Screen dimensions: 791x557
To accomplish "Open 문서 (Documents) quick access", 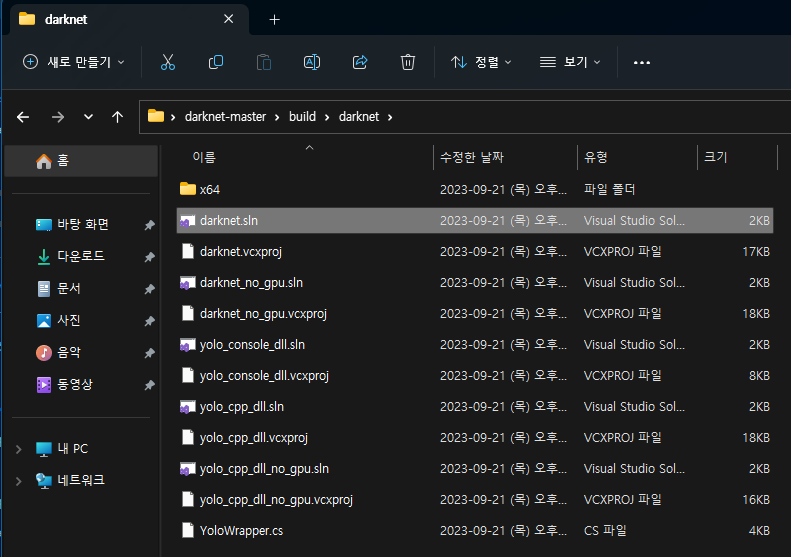I will tap(69, 289).
